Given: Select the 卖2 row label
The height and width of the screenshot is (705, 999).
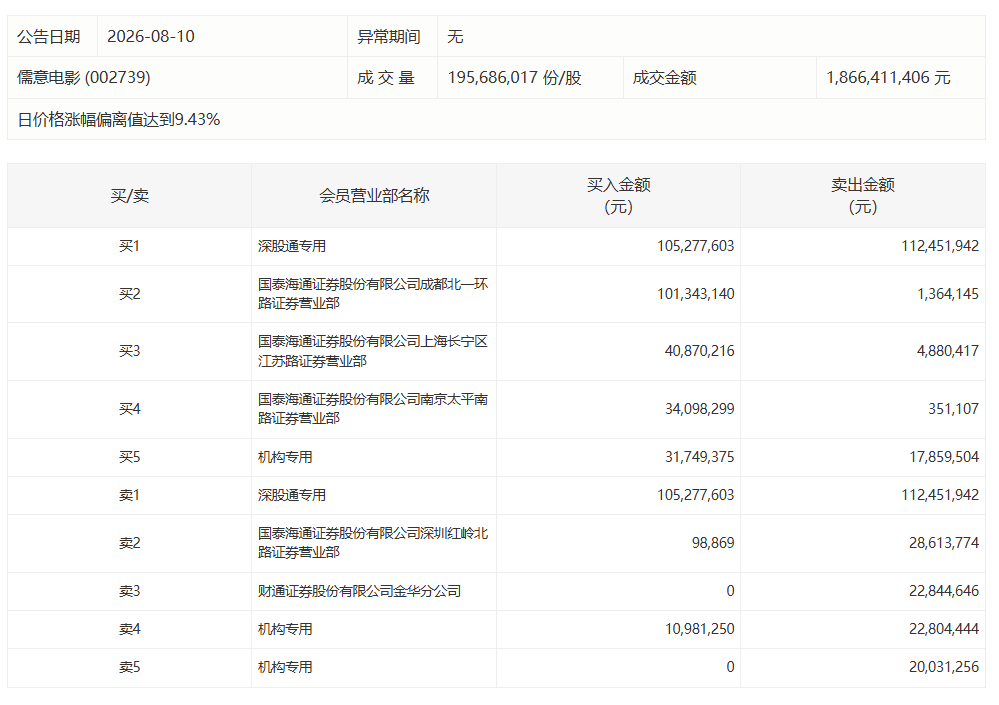Looking at the screenshot, I should click(129, 543).
